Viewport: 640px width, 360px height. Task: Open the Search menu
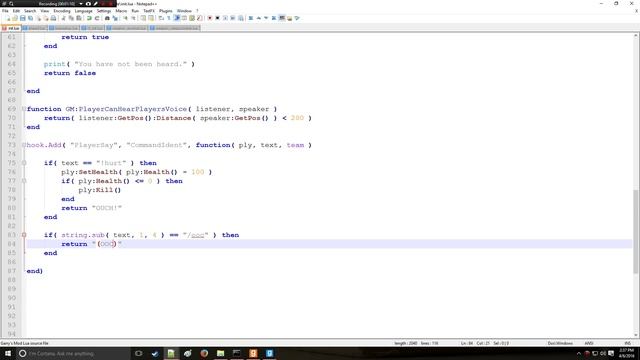click(x=30, y=11)
